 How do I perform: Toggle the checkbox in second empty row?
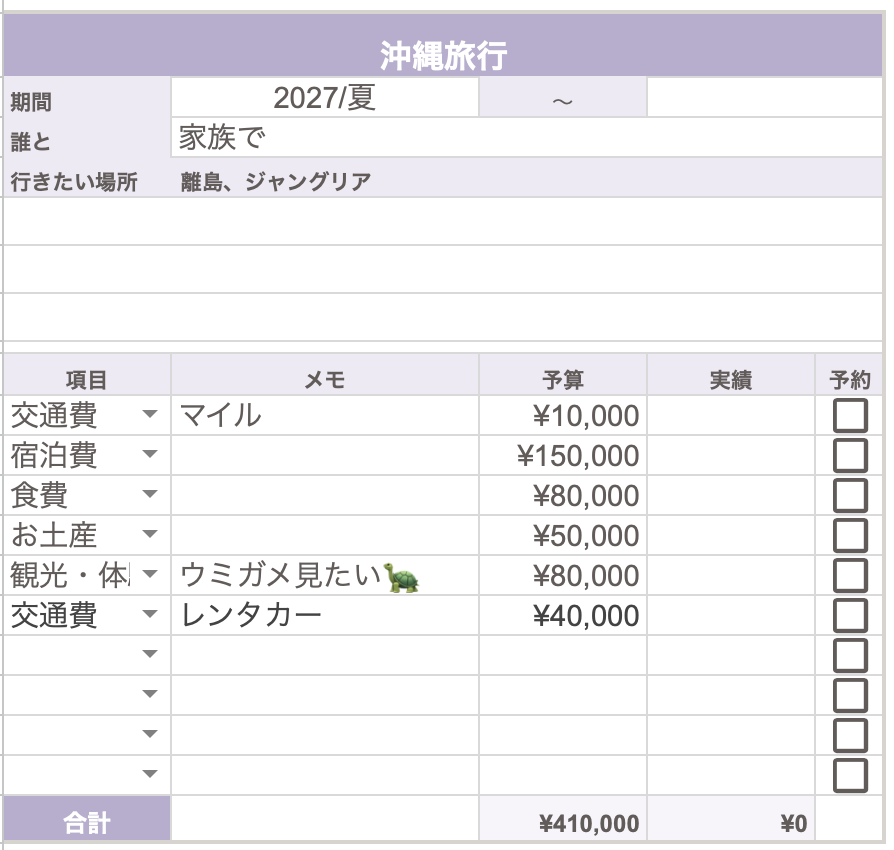pyautogui.click(x=850, y=695)
